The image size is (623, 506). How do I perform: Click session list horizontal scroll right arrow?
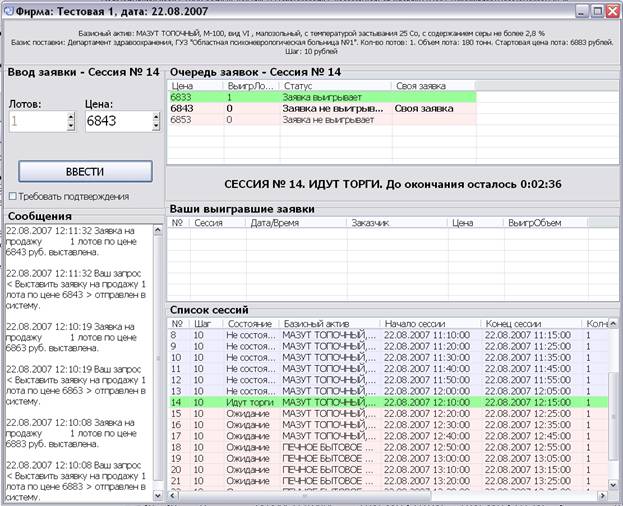pos(603,495)
